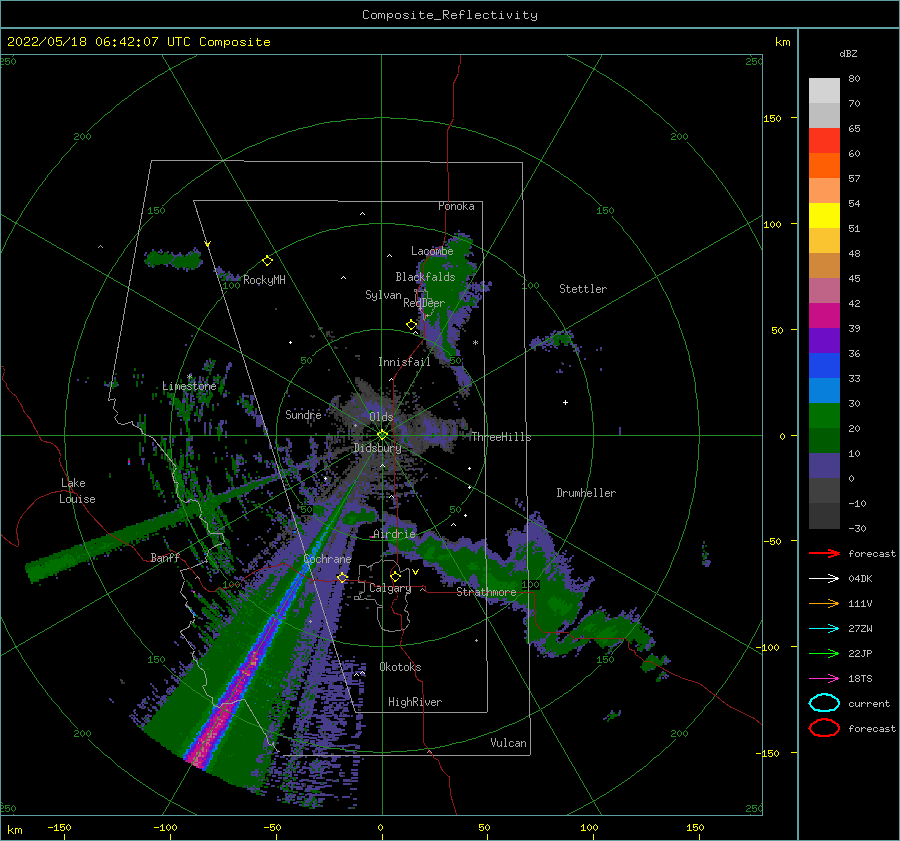900x841 pixels.
Task: Click the Composite_Reflectivity title
Action: point(450,15)
